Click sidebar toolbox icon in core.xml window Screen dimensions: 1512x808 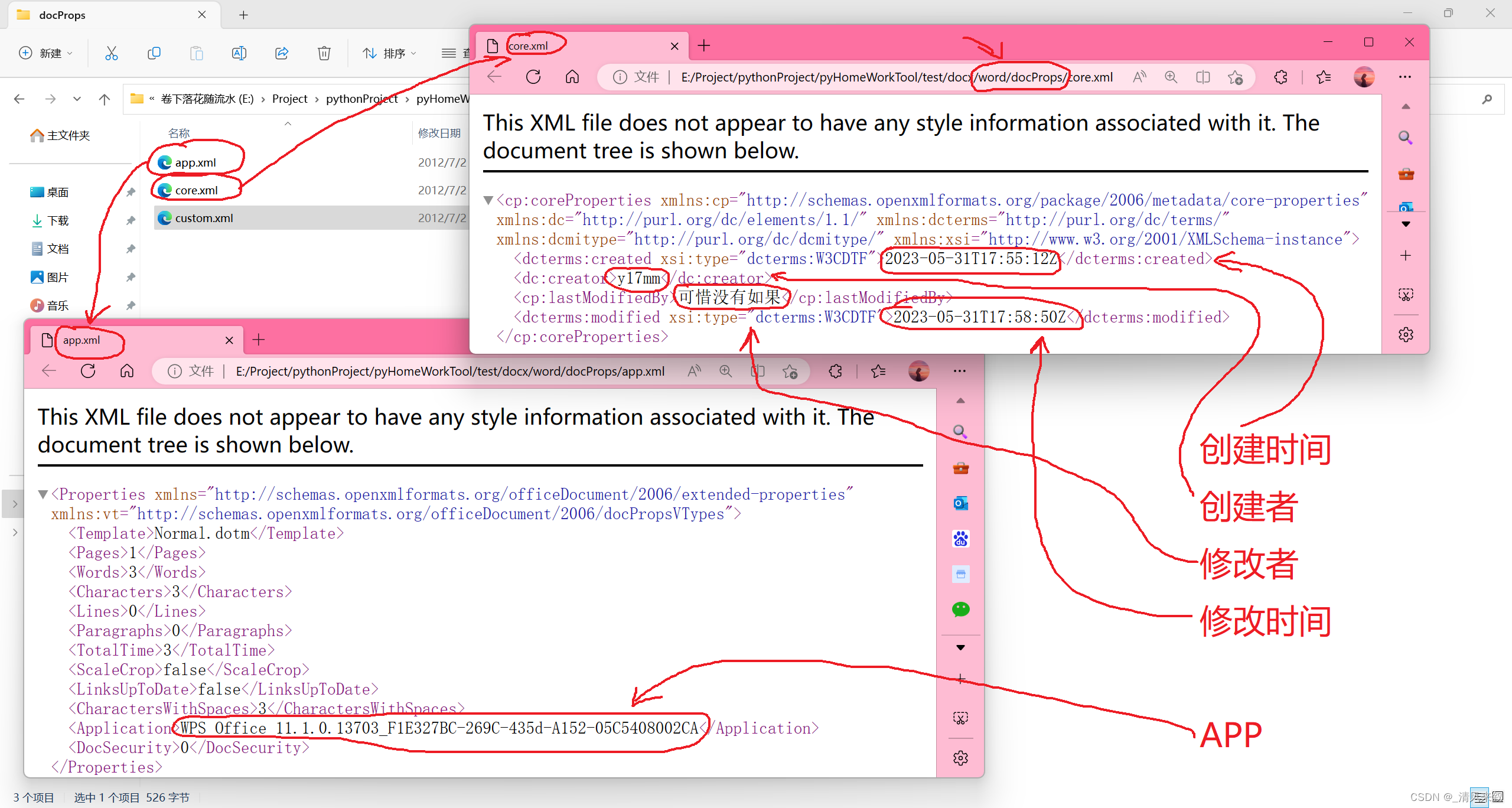coord(1406,174)
